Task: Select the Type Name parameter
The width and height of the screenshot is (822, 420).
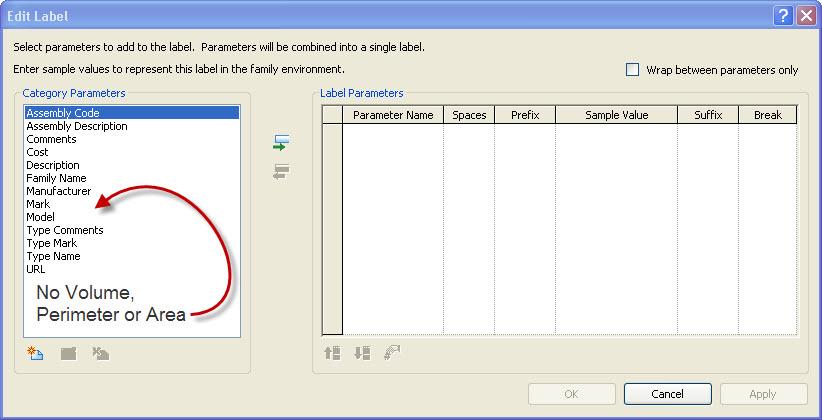Action: [x=132, y=256]
